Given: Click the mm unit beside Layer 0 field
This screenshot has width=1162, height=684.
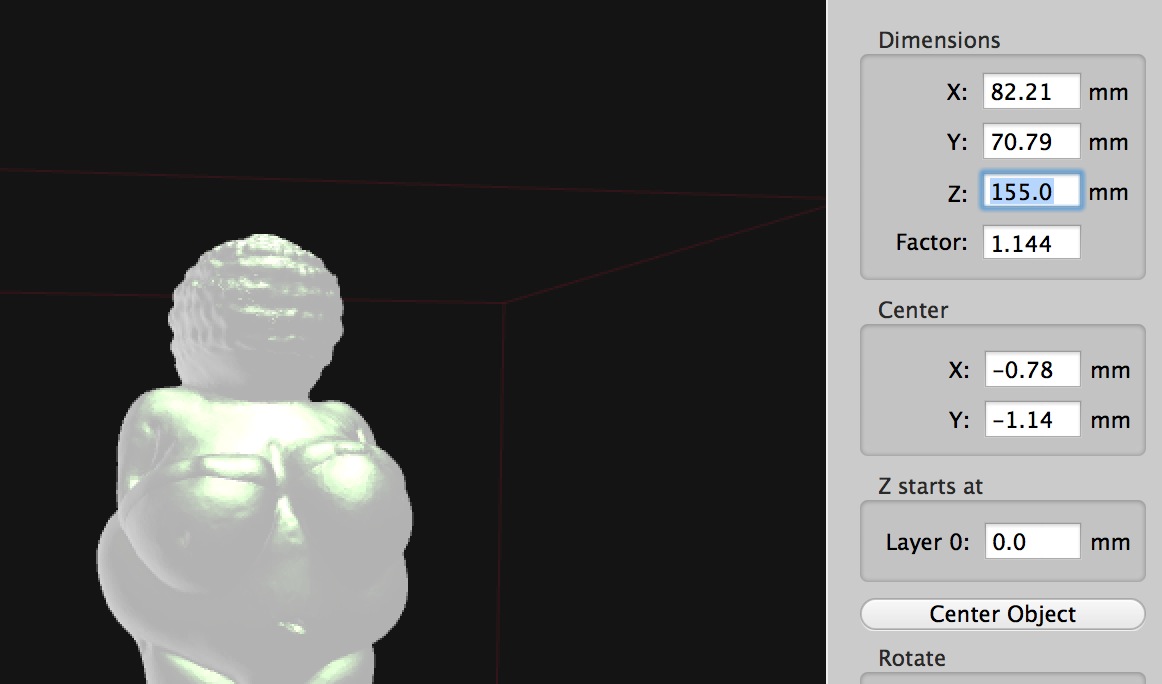Looking at the screenshot, I should [x=1110, y=542].
